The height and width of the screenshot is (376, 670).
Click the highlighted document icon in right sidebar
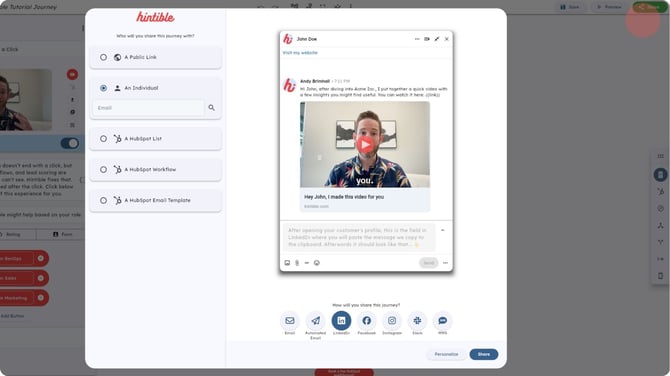(661, 174)
